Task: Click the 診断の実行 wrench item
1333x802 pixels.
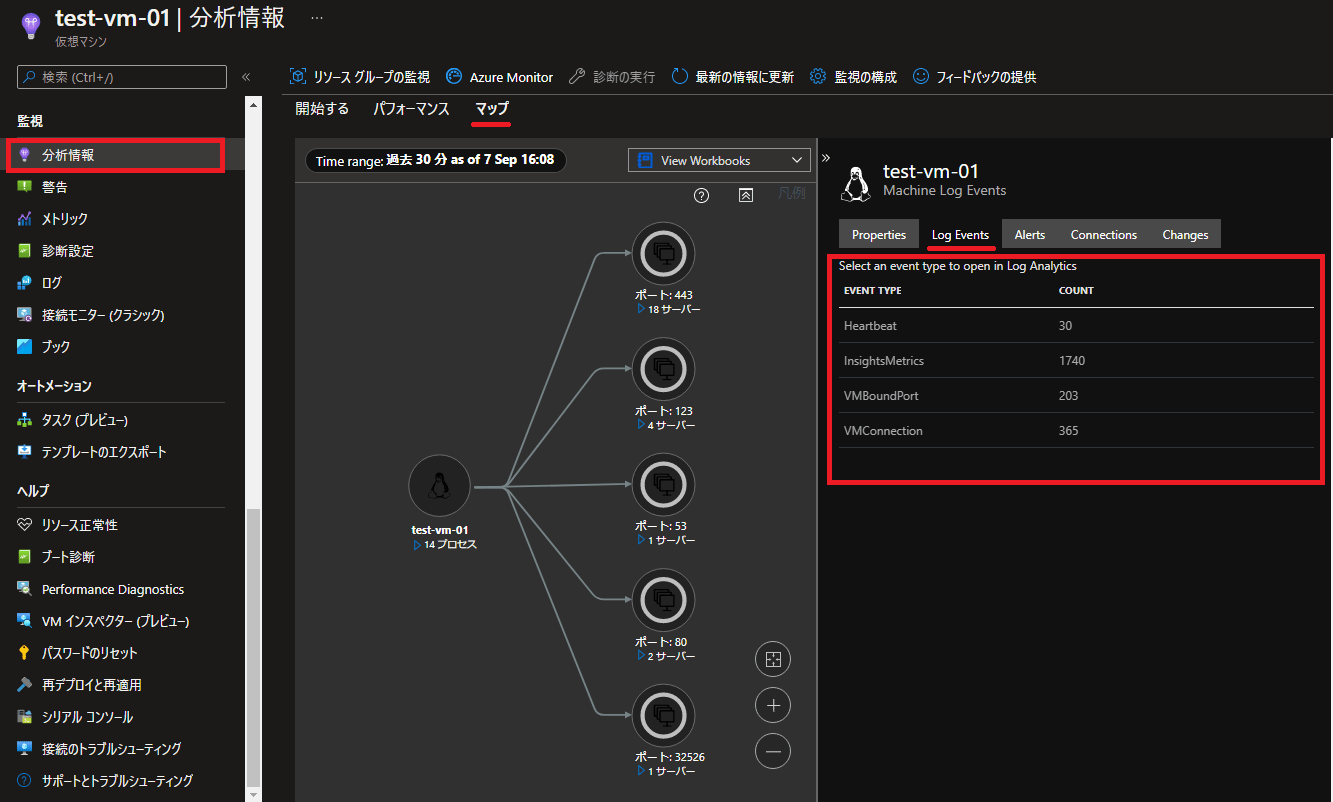Action: (612, 77)
